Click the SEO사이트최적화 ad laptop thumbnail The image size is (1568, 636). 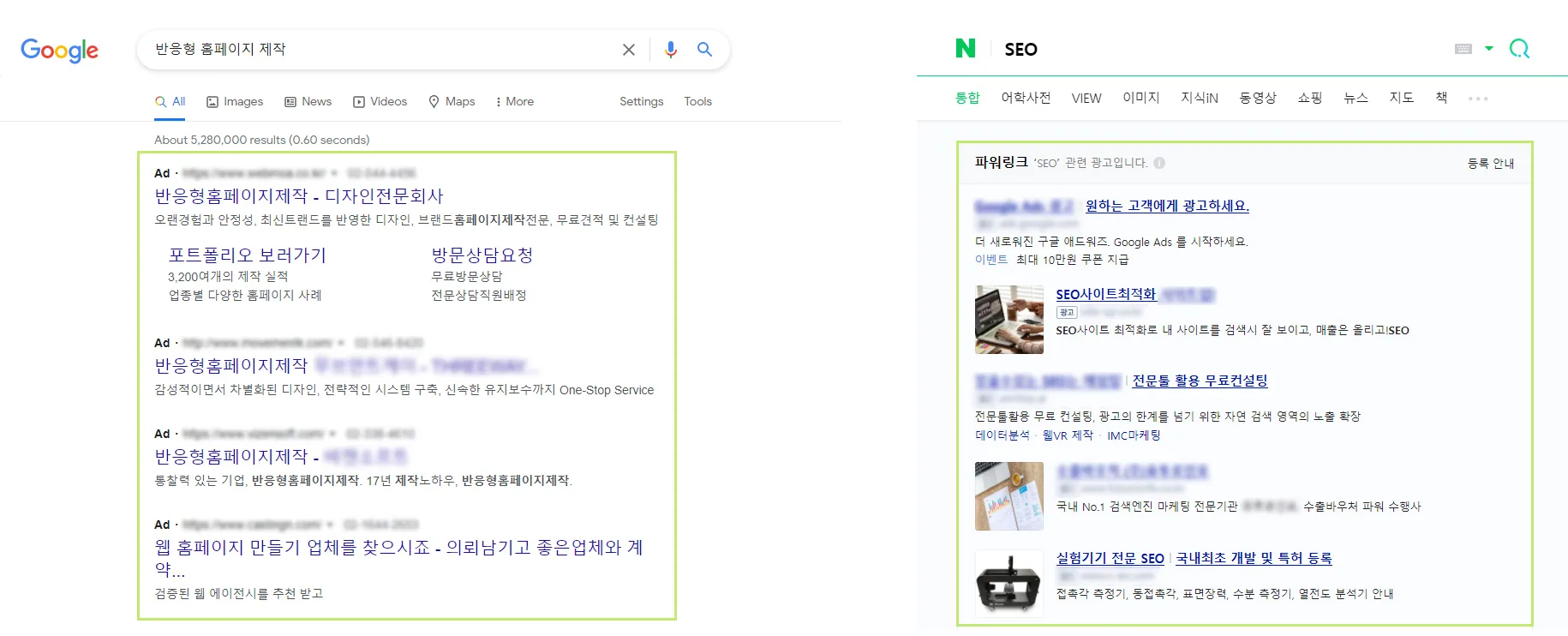pos(1008,320)
